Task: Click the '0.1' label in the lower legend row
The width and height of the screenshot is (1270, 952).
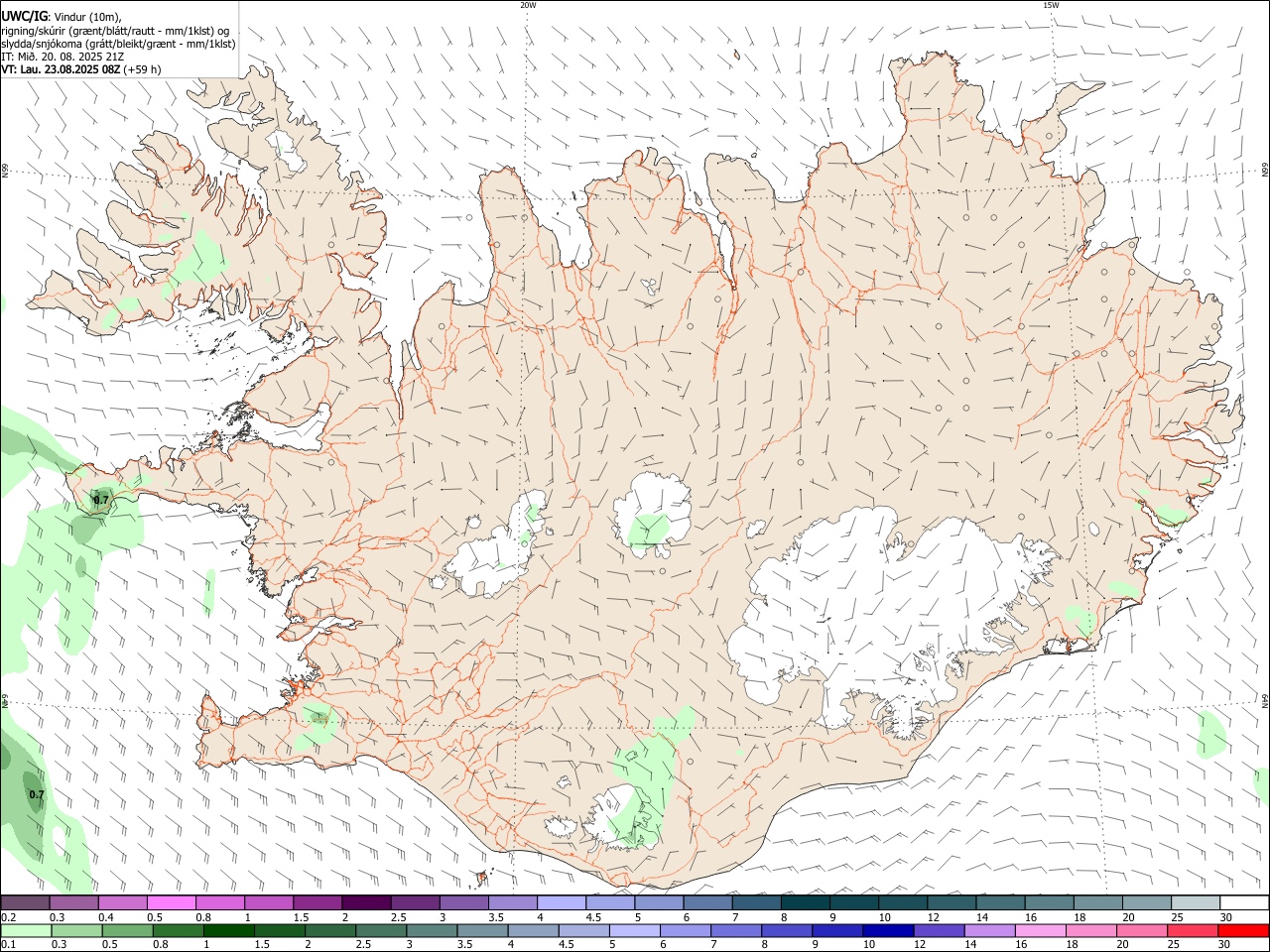Action: click(8, 945)
